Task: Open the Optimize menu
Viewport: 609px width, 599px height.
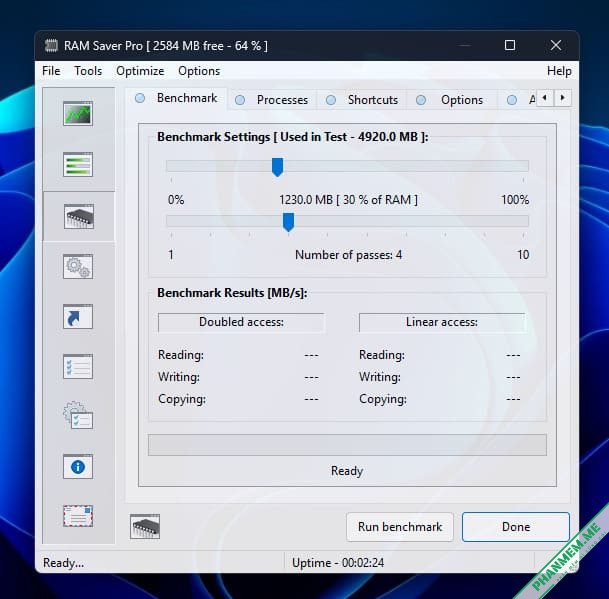Action: 140,71
